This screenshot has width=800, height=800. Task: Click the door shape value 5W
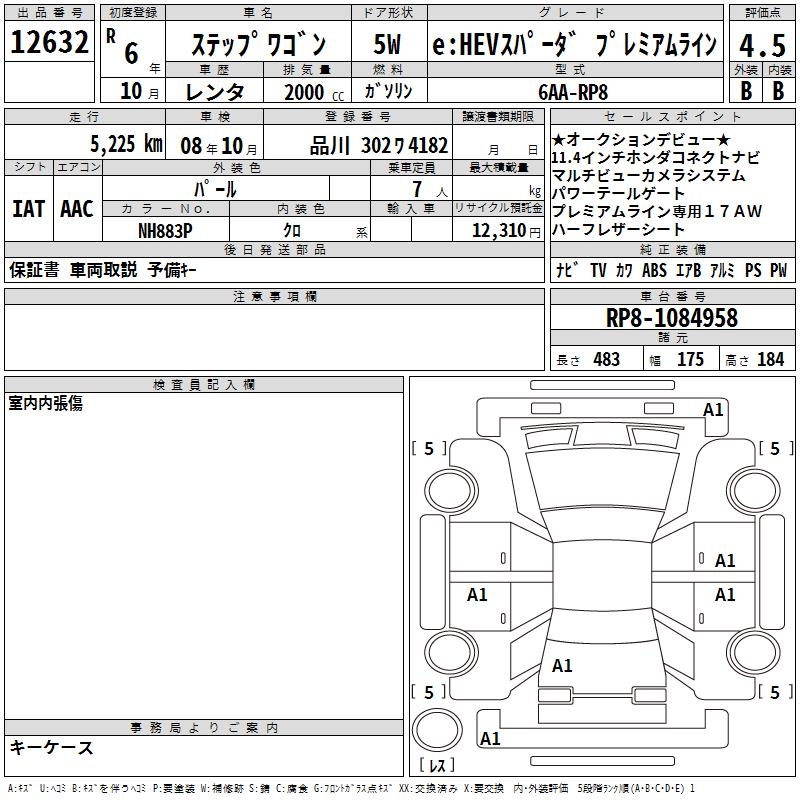[388, 44]
